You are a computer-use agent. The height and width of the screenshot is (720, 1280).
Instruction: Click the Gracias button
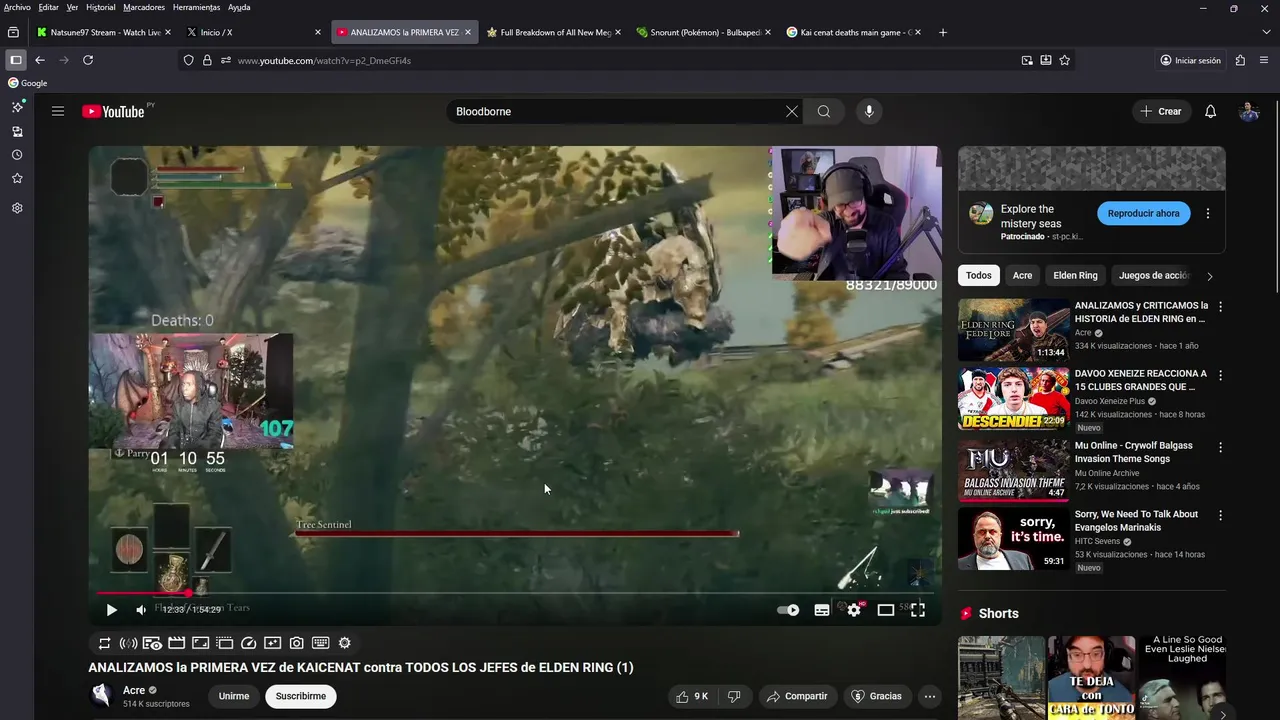point(876,696)
